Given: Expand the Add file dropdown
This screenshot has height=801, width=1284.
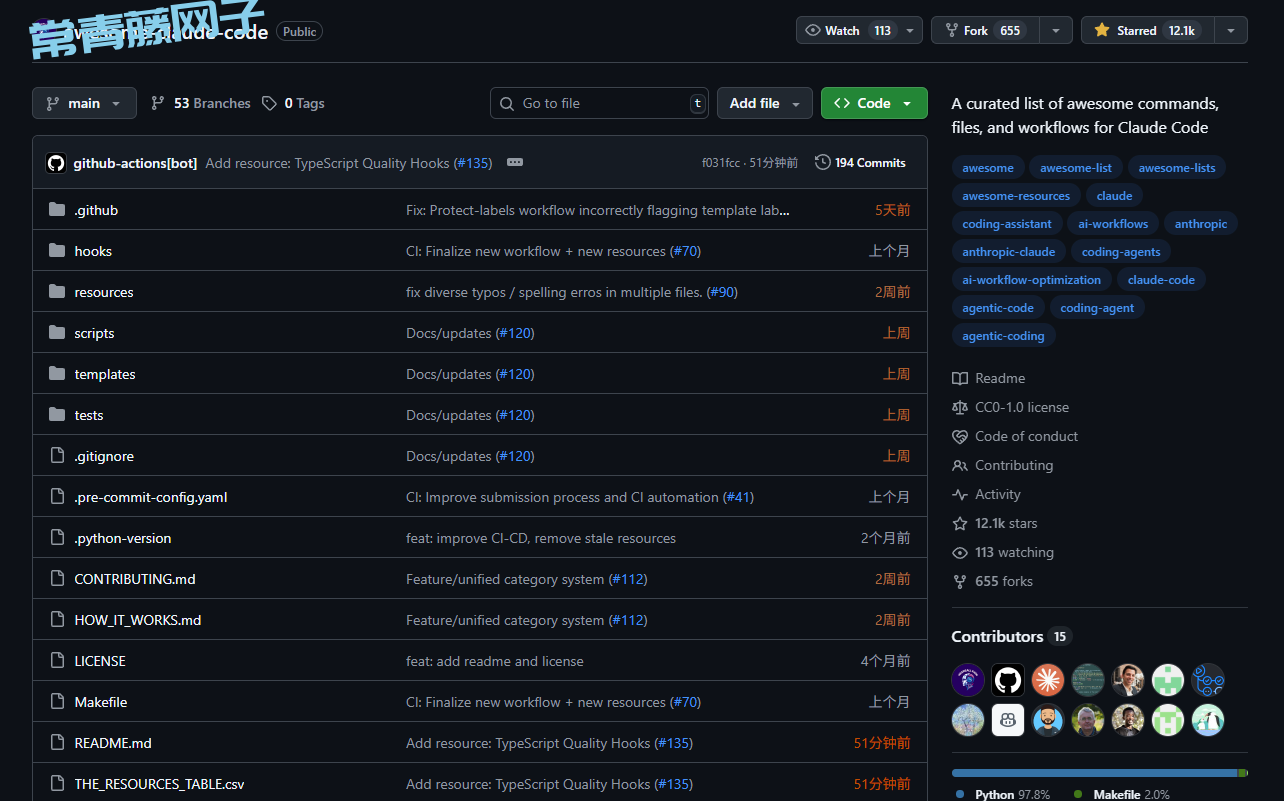Looking at the screenshot, I should click(765, 103).
